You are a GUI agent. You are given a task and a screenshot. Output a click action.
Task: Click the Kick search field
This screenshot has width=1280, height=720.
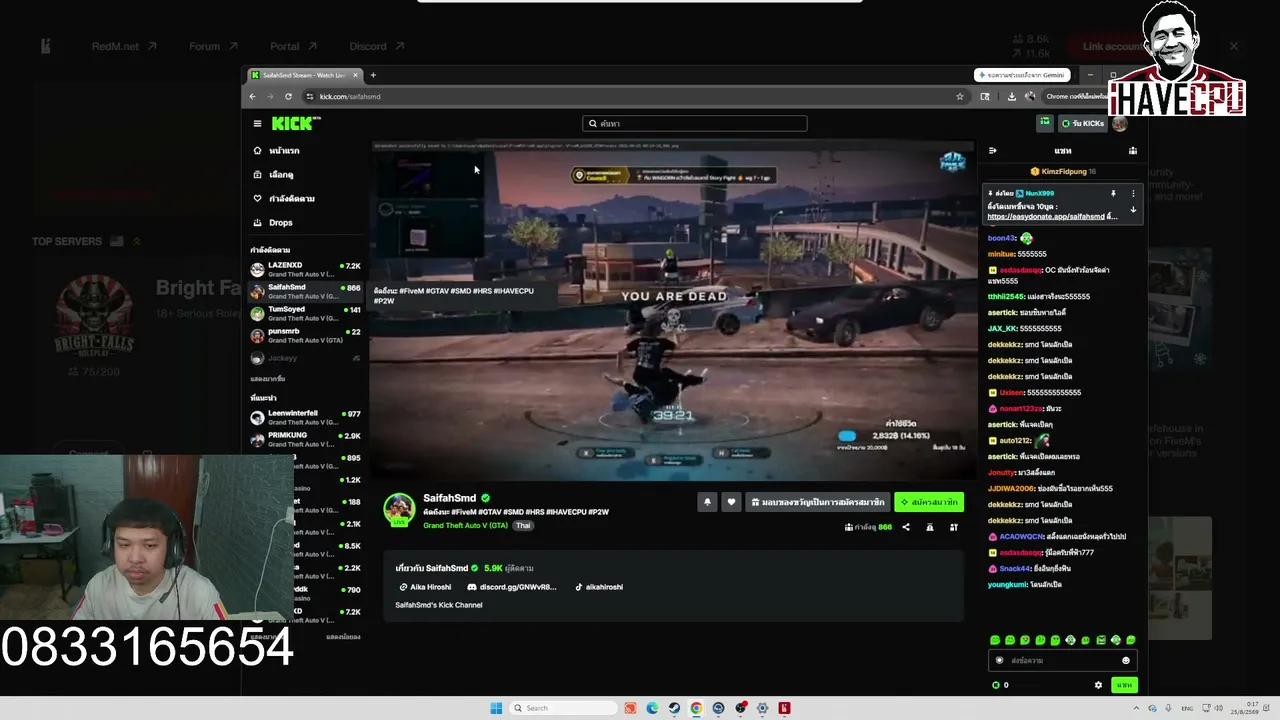694,123
